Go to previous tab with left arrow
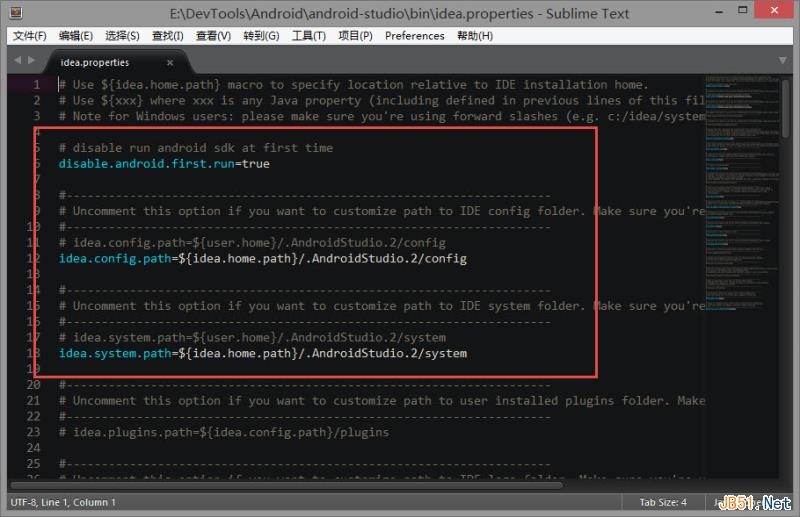This screenshot has height=517, width=800. (x=17, y=60)
